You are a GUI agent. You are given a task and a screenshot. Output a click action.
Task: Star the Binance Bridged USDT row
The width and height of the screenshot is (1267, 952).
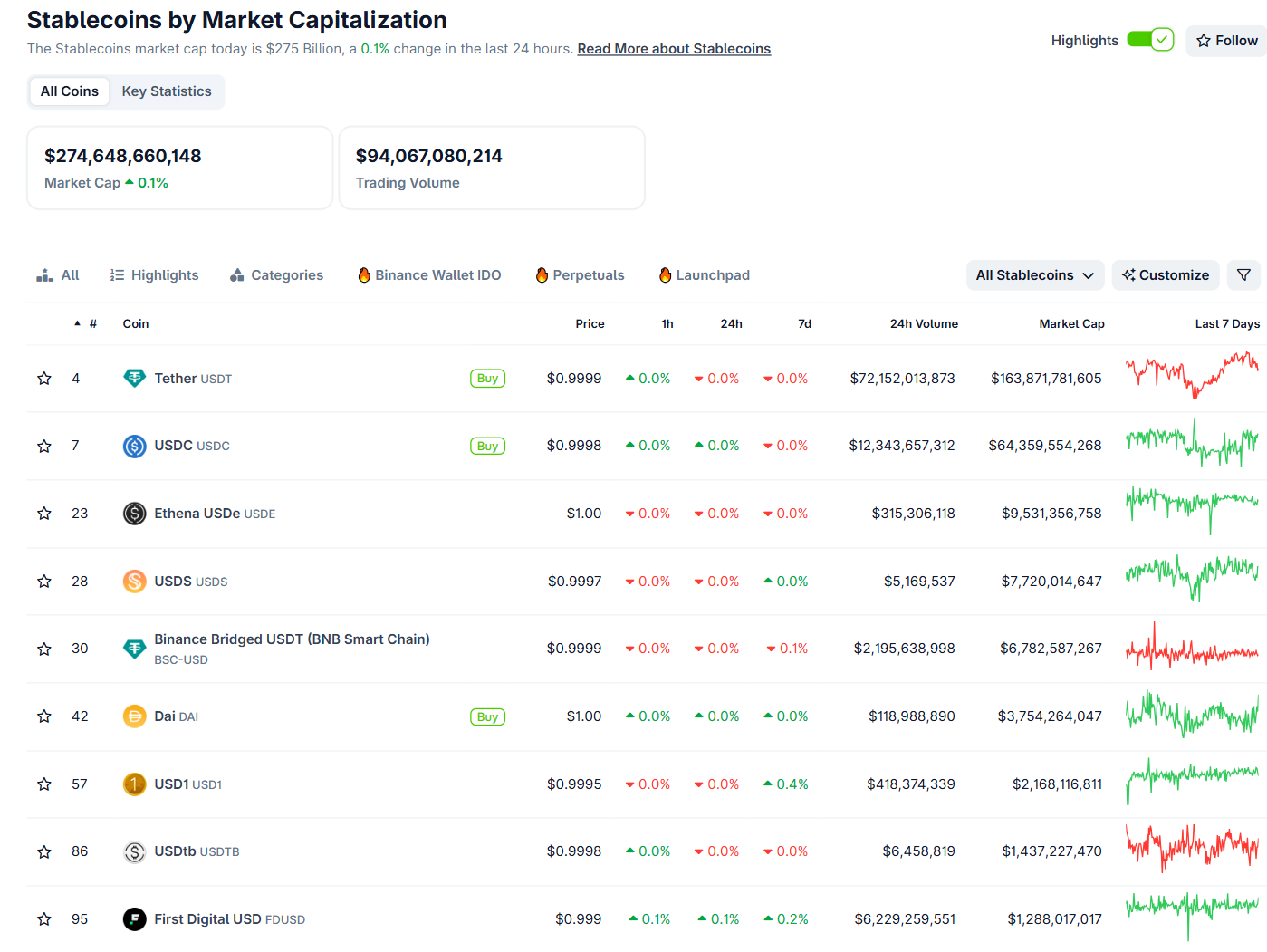tap(44, 649)
